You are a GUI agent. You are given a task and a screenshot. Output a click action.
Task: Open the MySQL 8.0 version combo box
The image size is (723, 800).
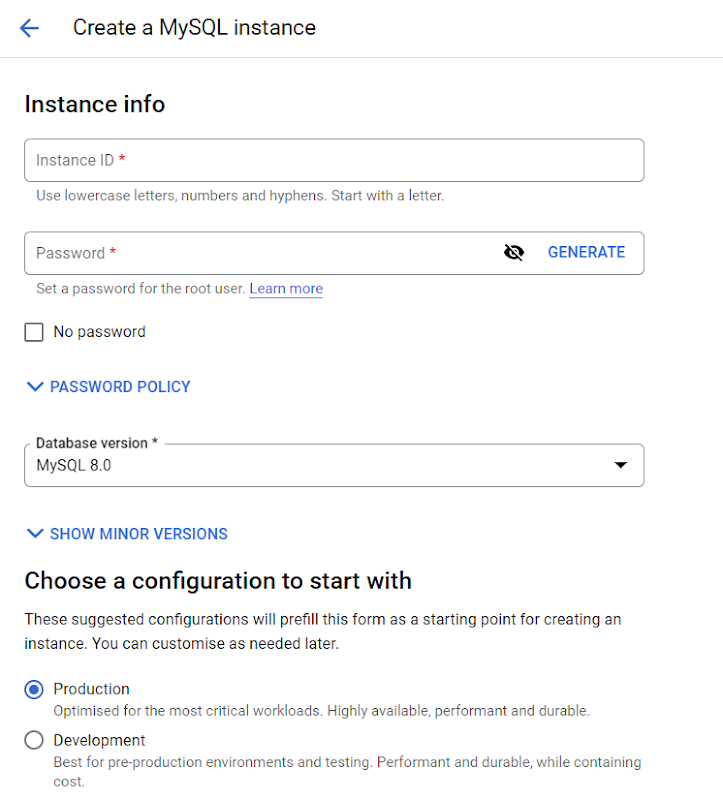pyautogui.click(x=300, y=465)
